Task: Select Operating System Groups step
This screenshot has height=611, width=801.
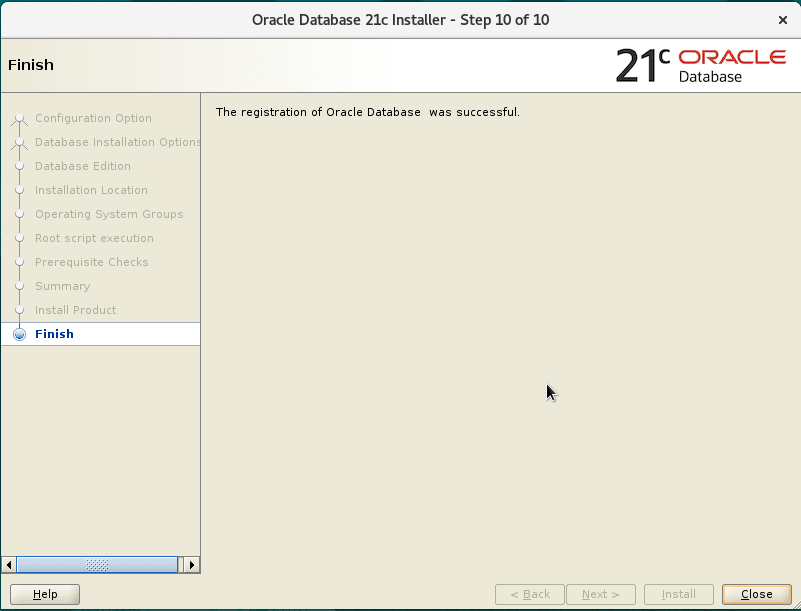Action: (x=109, y=214)
